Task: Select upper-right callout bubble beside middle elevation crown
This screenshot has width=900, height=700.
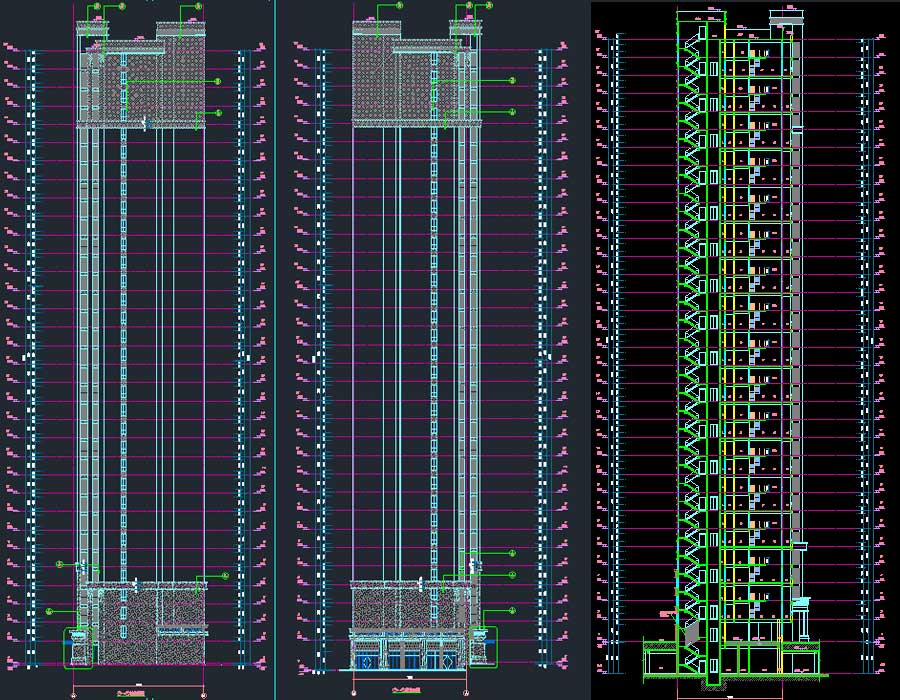Action: tap(489, 6)
